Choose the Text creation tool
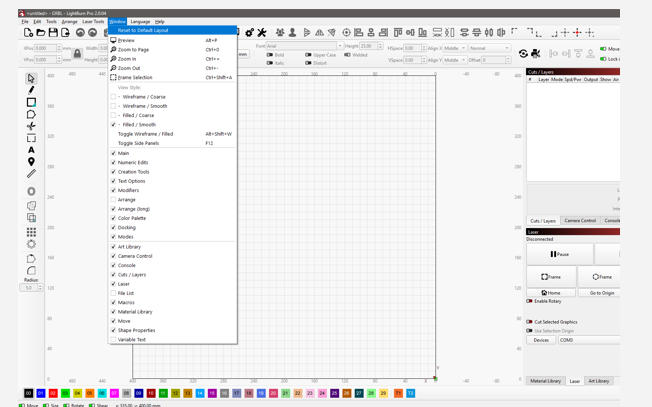 [x=31, y=150]
